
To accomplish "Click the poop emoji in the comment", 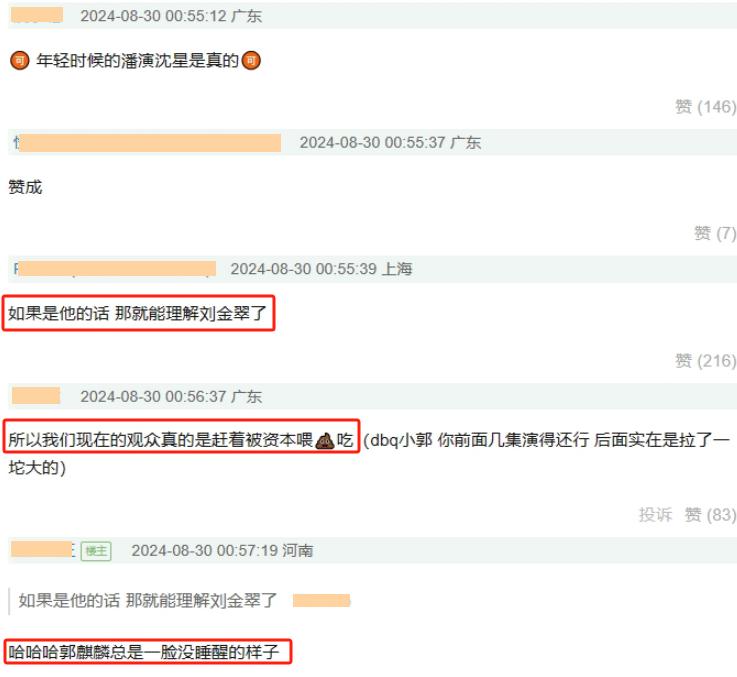I will (x=325, y=441).
